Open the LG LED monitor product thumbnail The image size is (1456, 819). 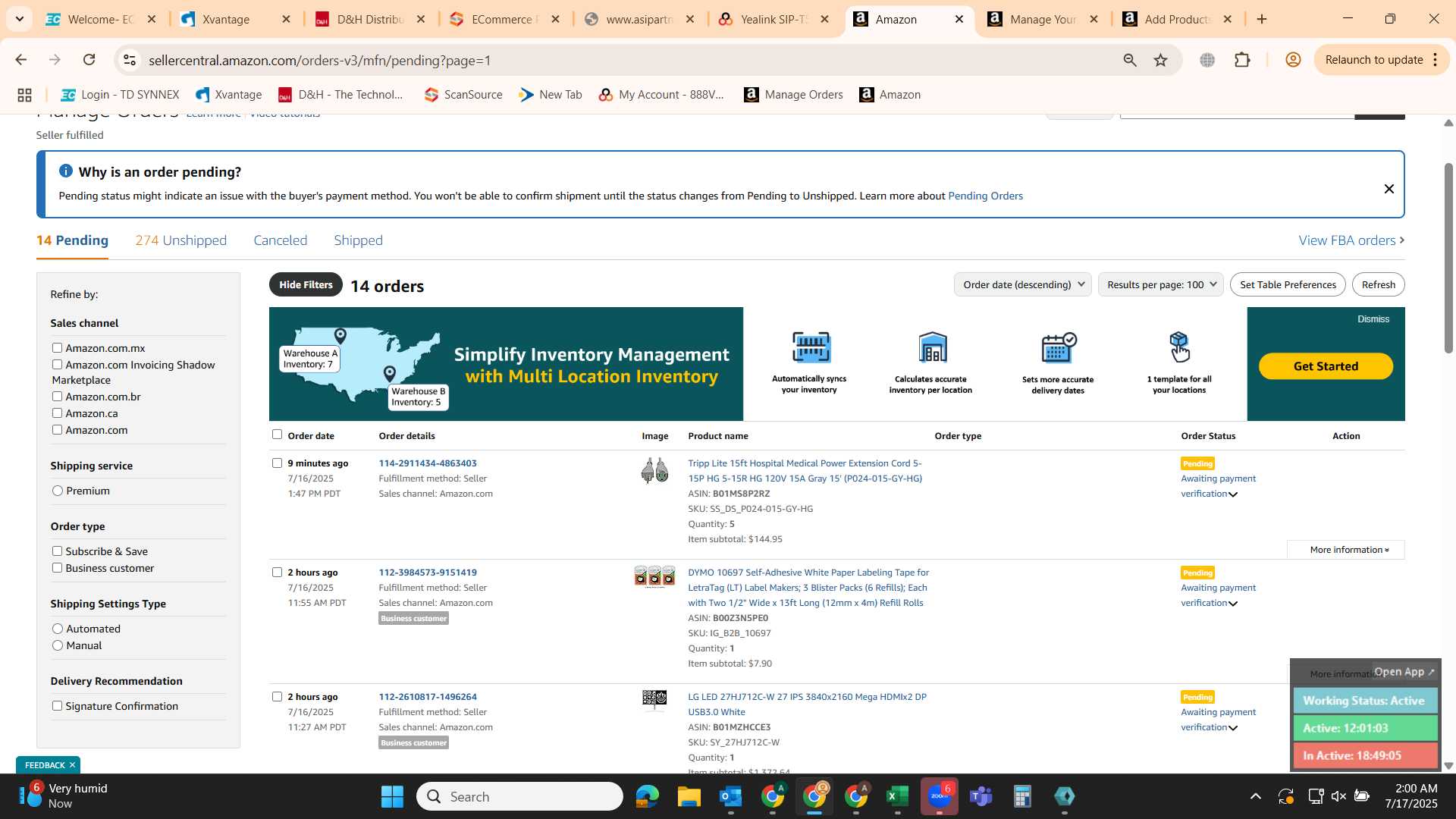654,700
